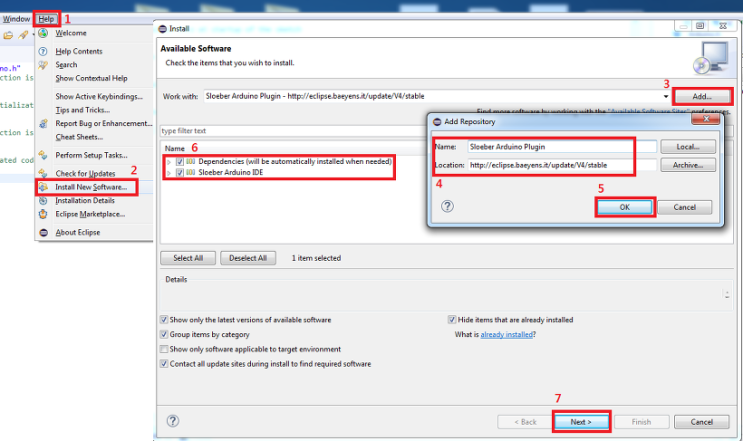Click the Name column header
Image resolution: width=743 pixels, height=441 pixels.
click(x=175, y=148)
